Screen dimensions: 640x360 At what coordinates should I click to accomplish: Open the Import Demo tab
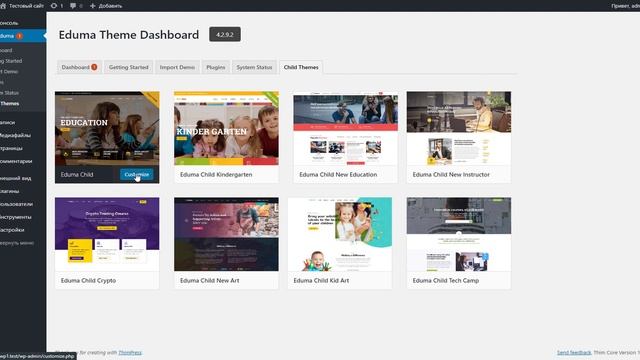click(x=177, y=67)
